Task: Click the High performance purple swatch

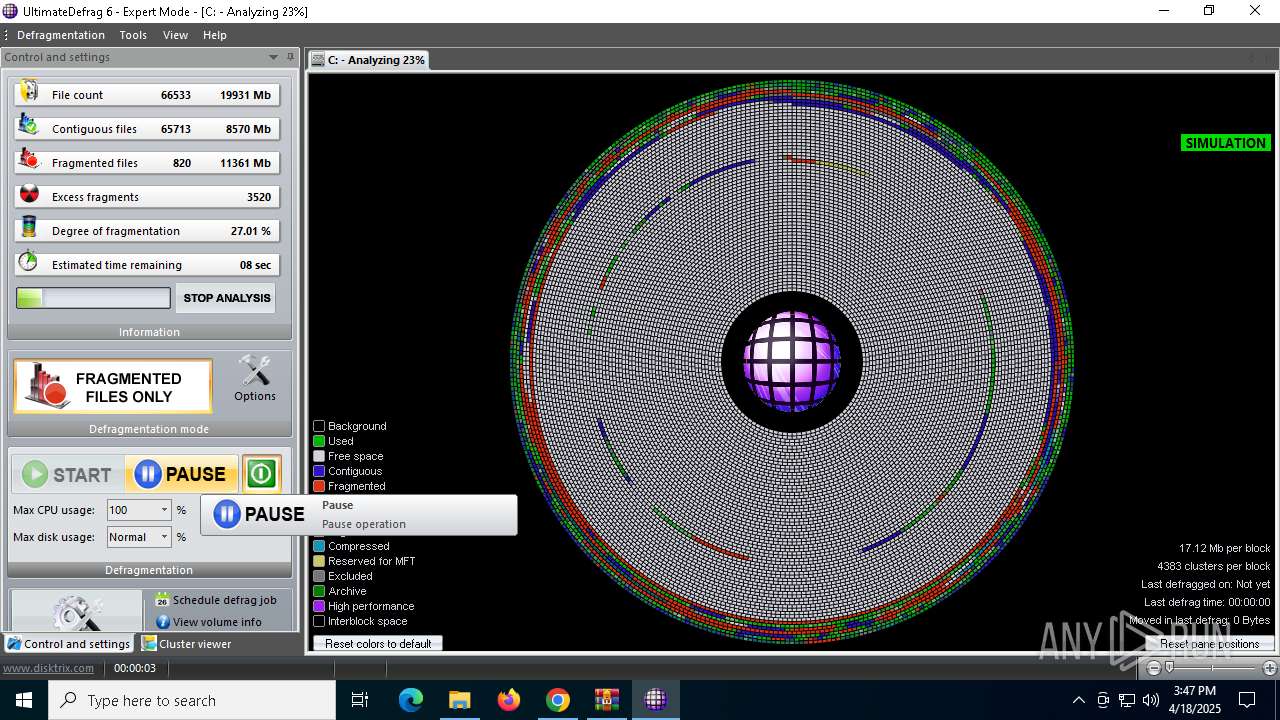Action: click(x=319, y=606)
